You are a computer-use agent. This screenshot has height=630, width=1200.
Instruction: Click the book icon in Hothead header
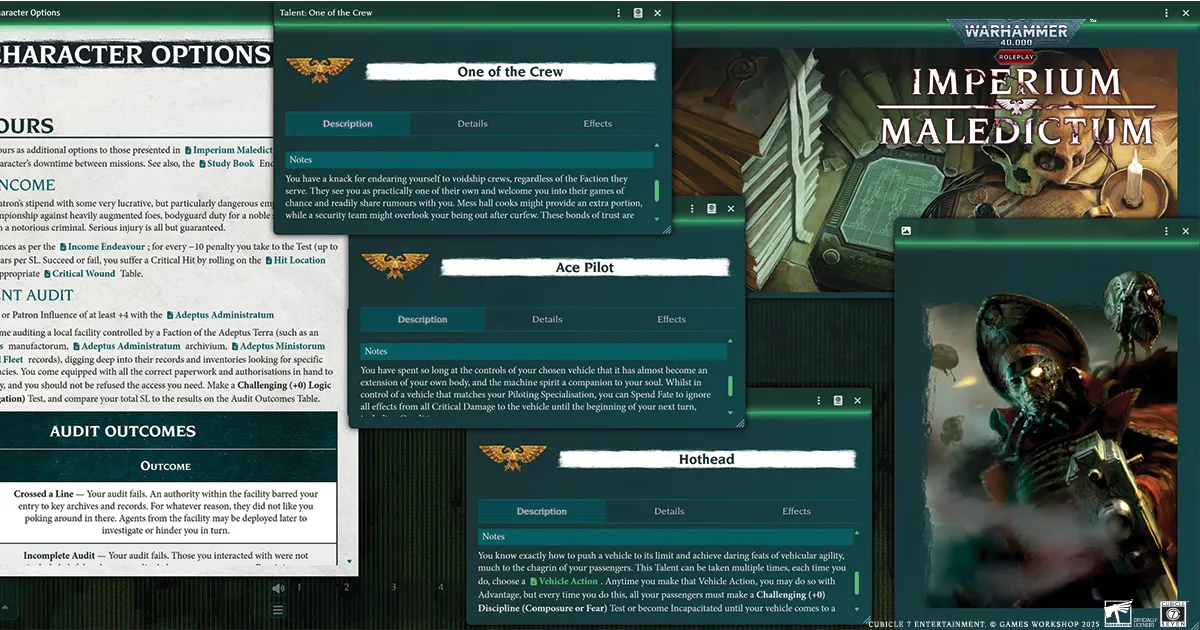838,400
